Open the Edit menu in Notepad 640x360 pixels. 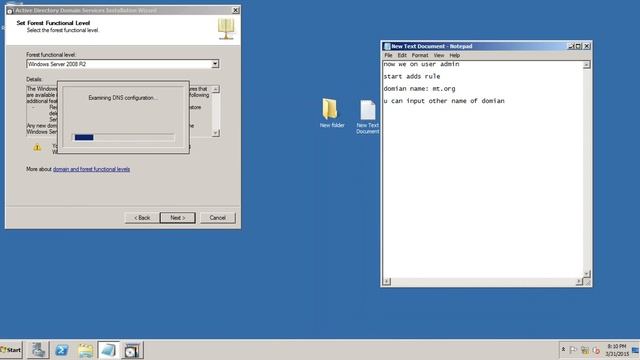pyautogui.click(x=402, y=55)
